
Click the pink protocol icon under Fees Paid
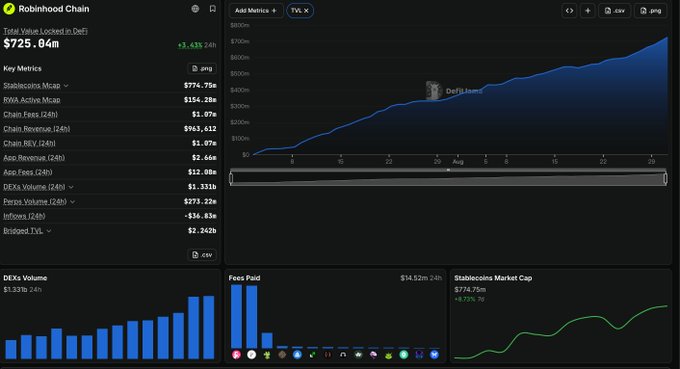(236, 355)
